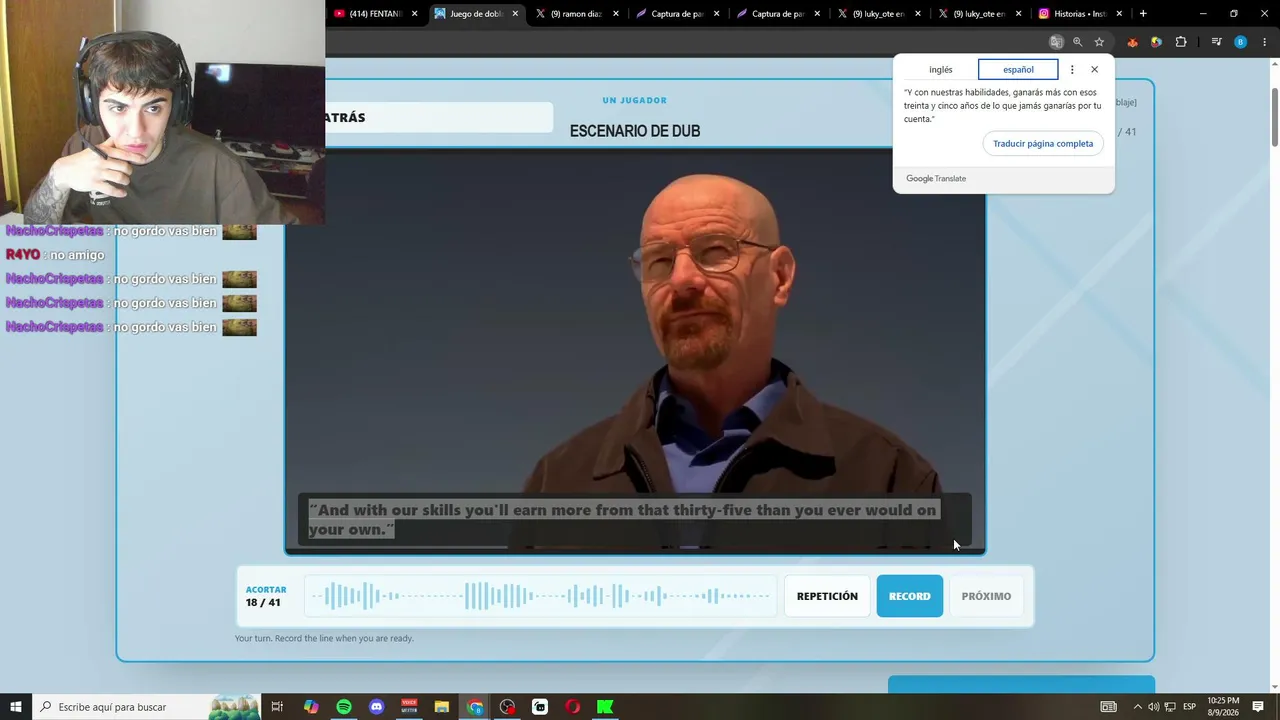Open Opera browser from the taskbar
Viewport: 1280px width, 720px height.
pos(573,707)
